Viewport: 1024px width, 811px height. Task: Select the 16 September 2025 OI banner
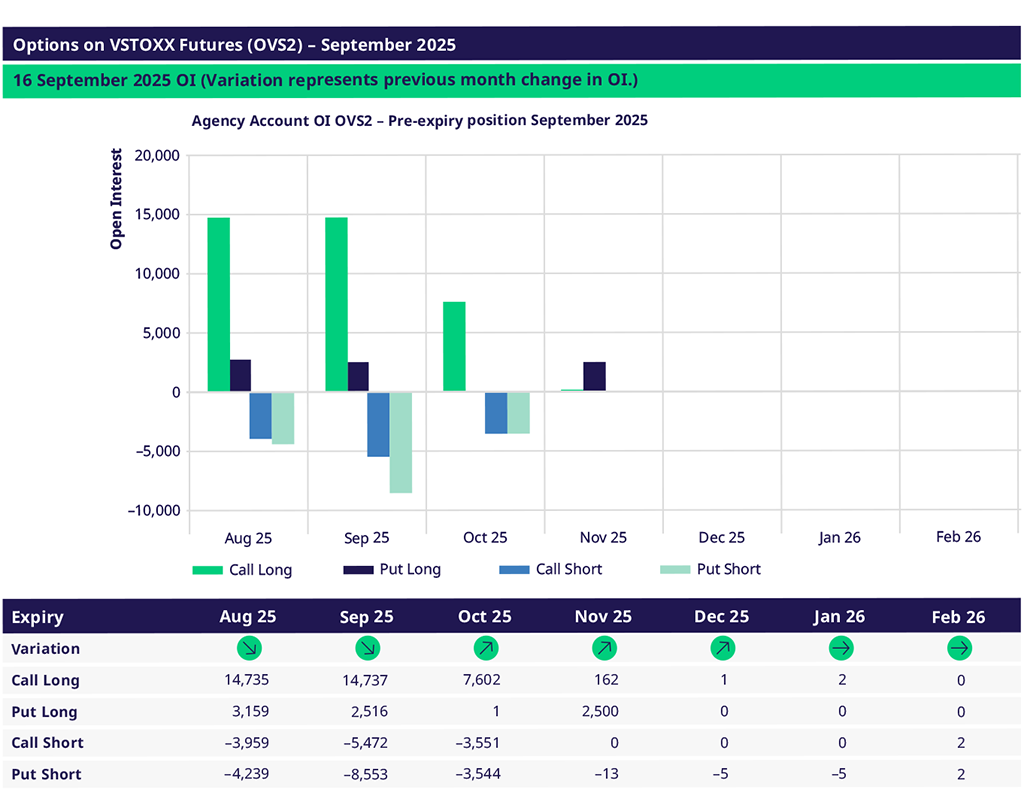click(512, 81)
